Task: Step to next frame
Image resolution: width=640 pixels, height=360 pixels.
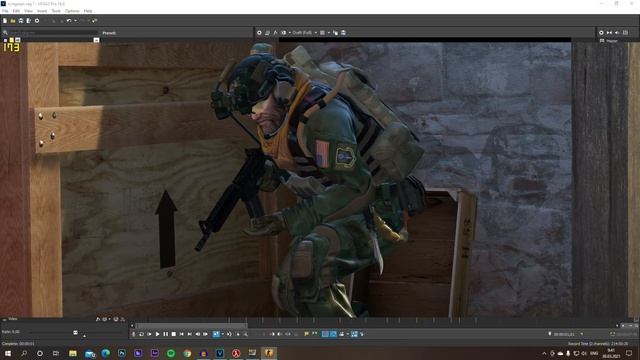Action: point(206,334)
